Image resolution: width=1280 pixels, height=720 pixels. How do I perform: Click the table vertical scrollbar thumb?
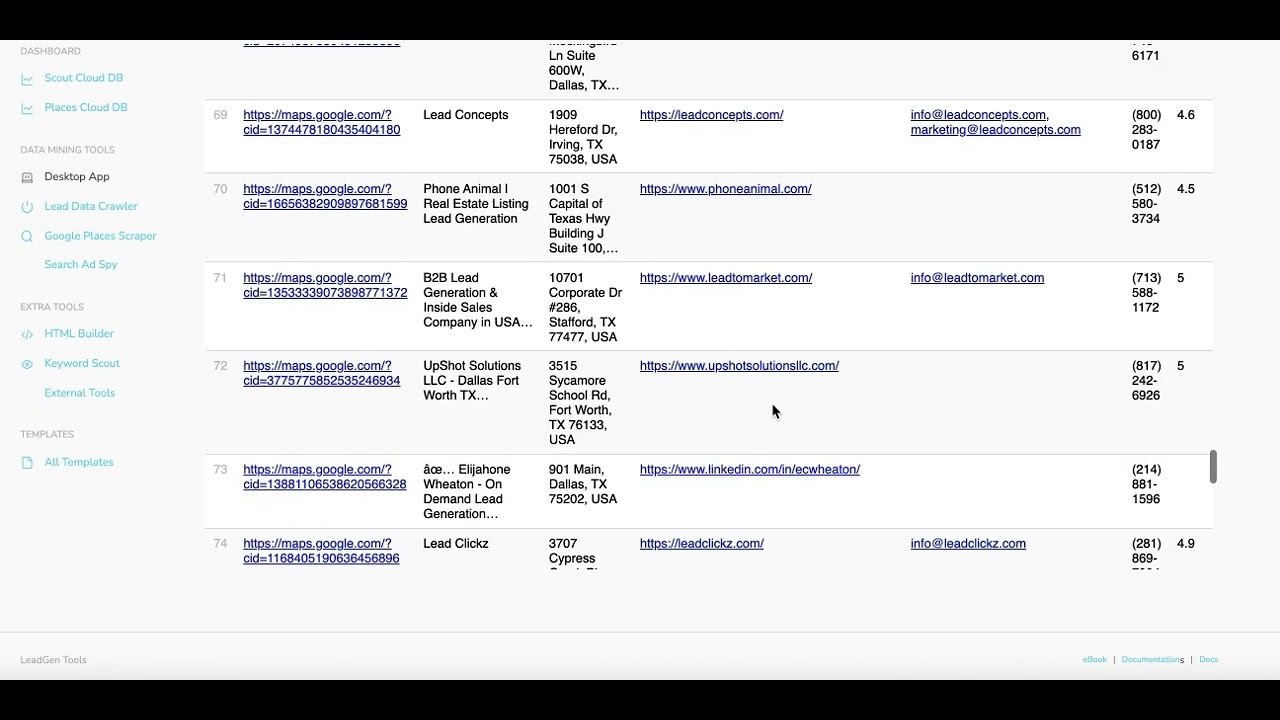(1213, 467)
